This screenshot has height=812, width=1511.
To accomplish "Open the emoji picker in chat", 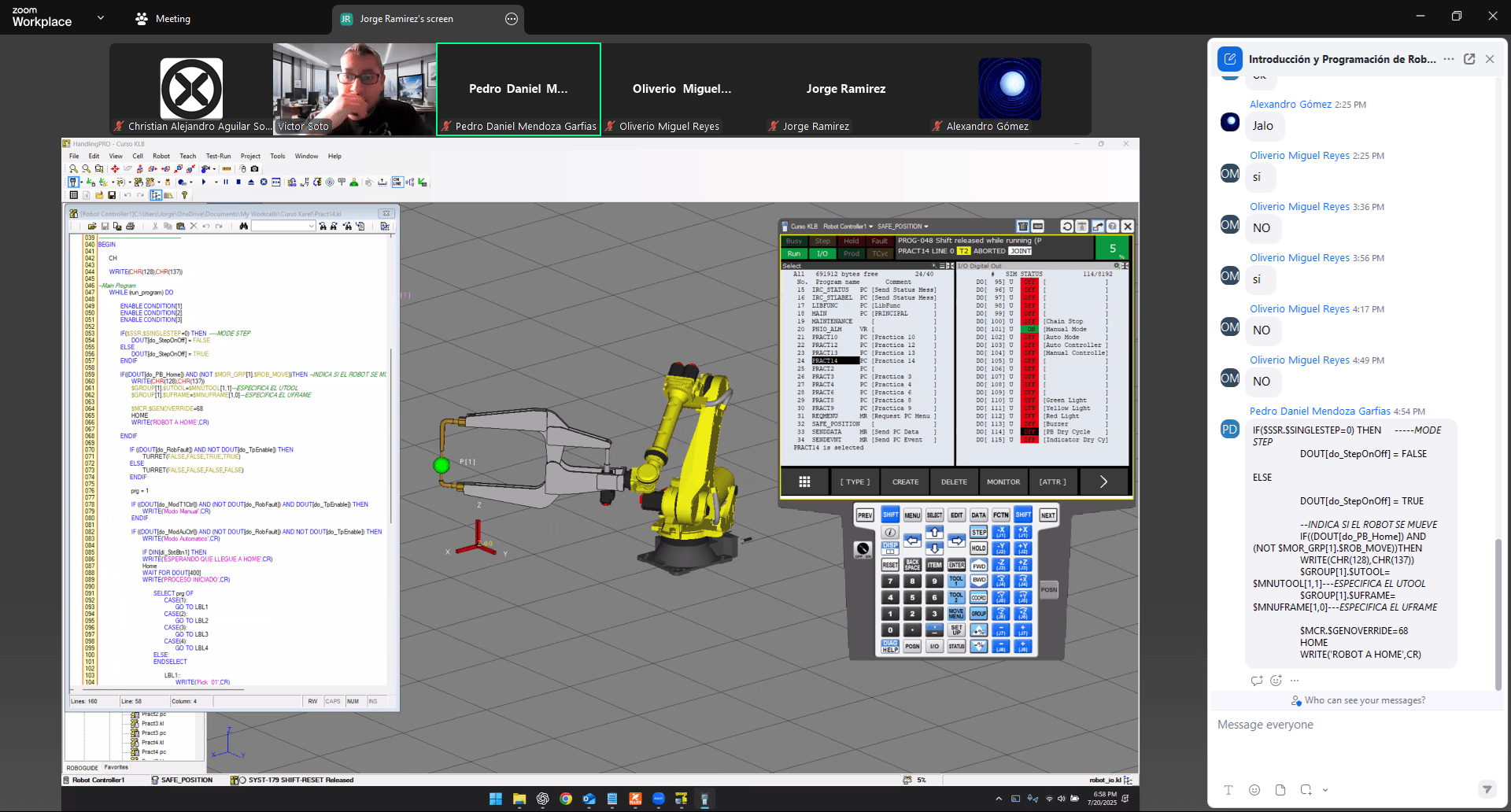I will coord(1254,790).
